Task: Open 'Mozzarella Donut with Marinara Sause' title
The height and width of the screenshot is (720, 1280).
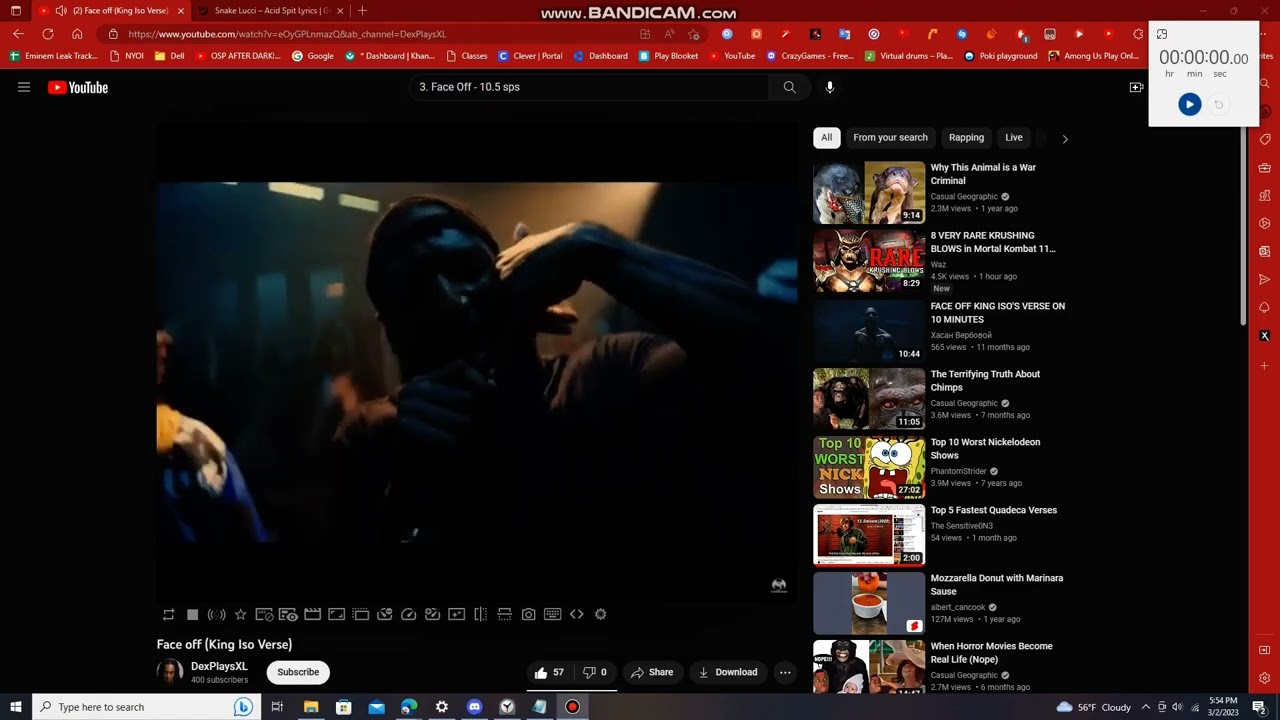Action: (997, 584)
